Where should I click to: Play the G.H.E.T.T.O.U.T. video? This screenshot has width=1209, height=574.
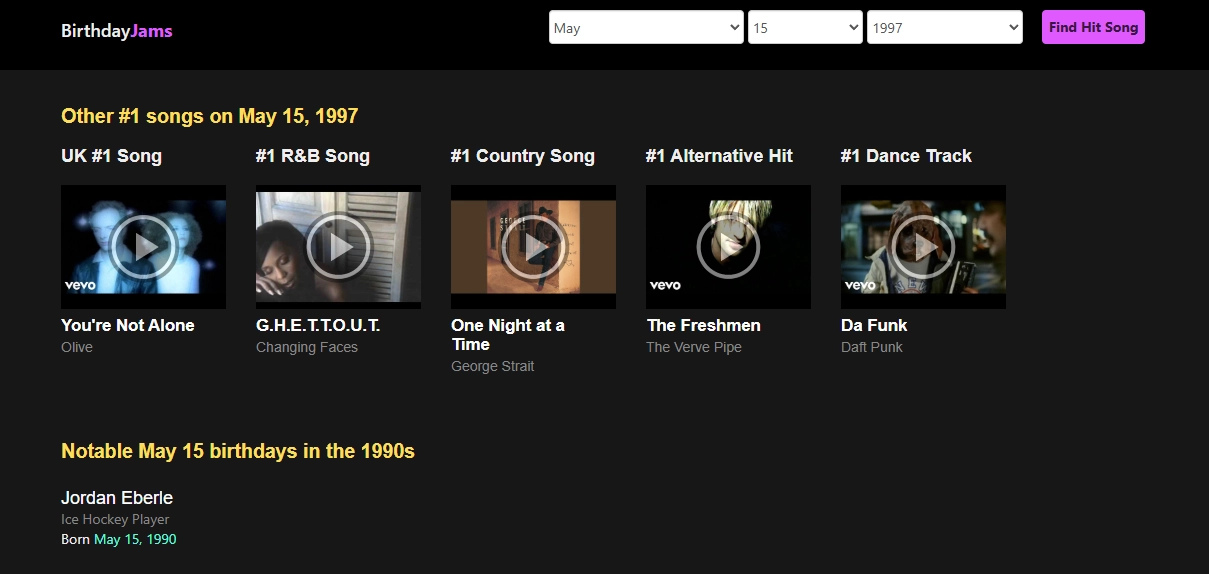338,247
